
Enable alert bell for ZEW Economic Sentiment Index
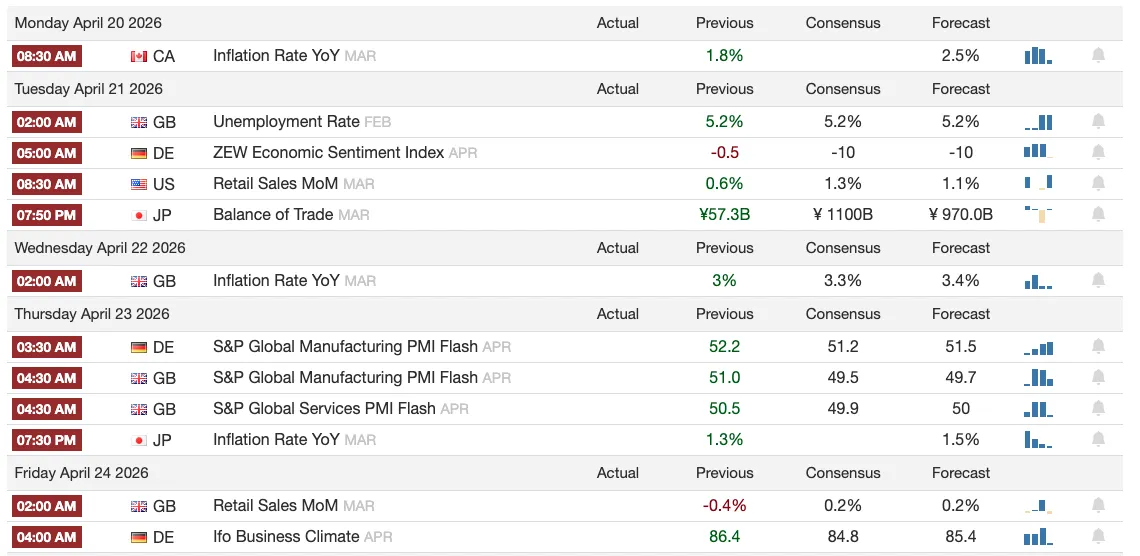(x=1098, y=153)
